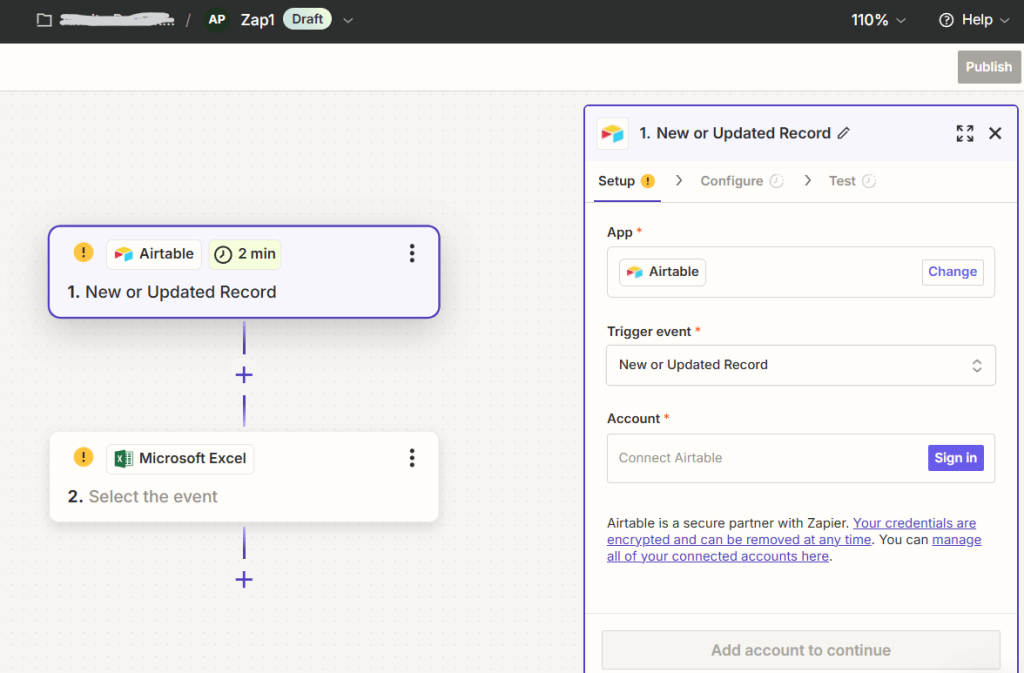Expand the Zap1 draft dropdown chevron

[348, 20]
